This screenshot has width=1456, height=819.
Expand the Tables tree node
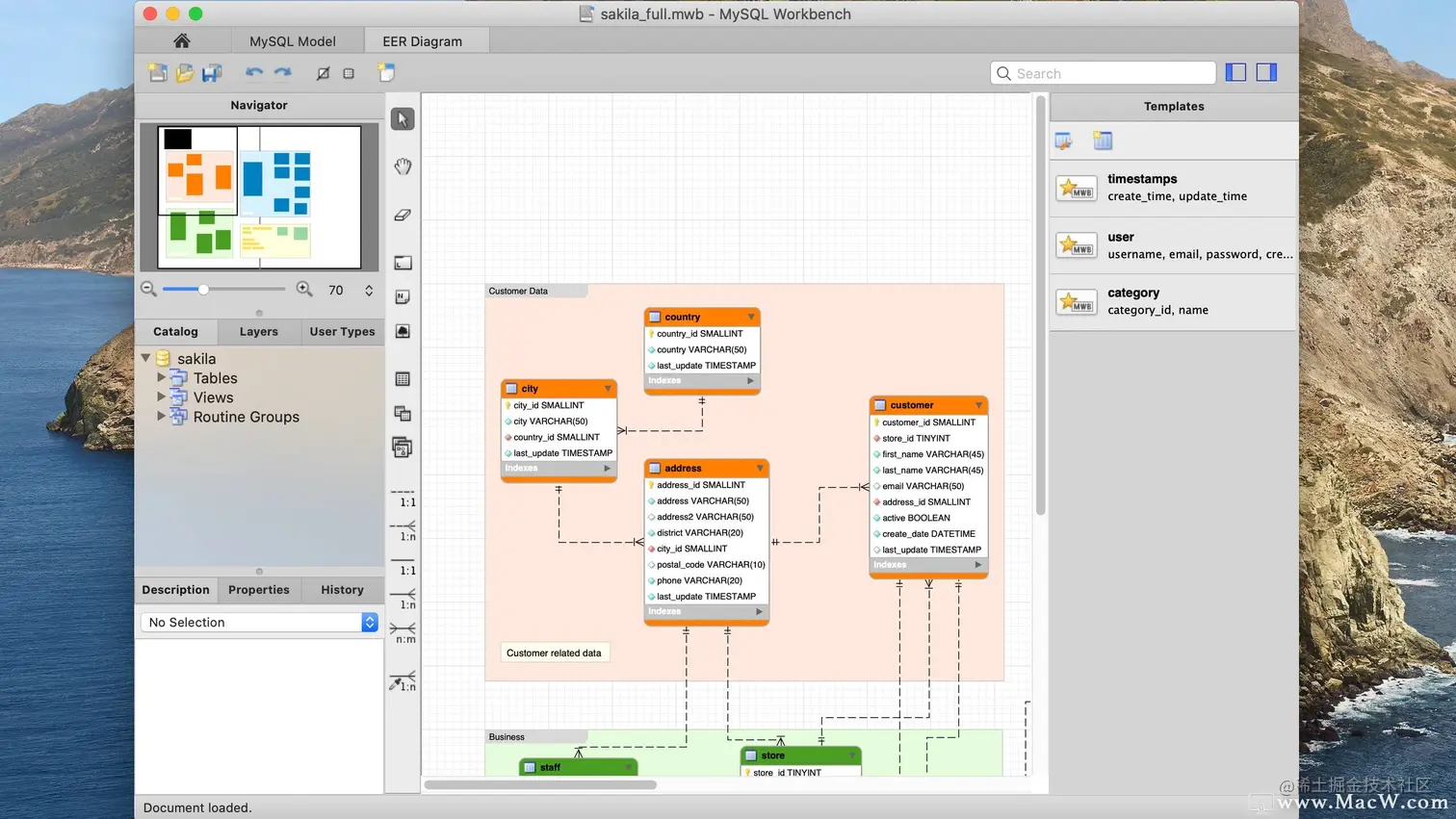pyautogui.click(x=161, y=378)
